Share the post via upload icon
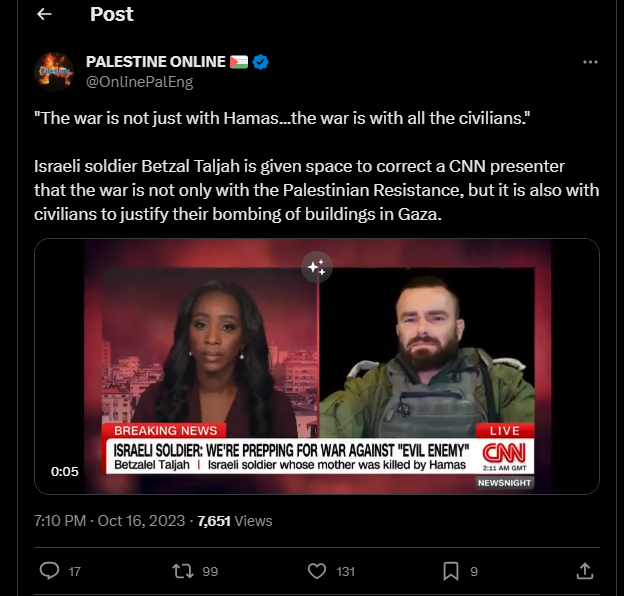The height and width of the screenshot is (596, 624). 585,571
